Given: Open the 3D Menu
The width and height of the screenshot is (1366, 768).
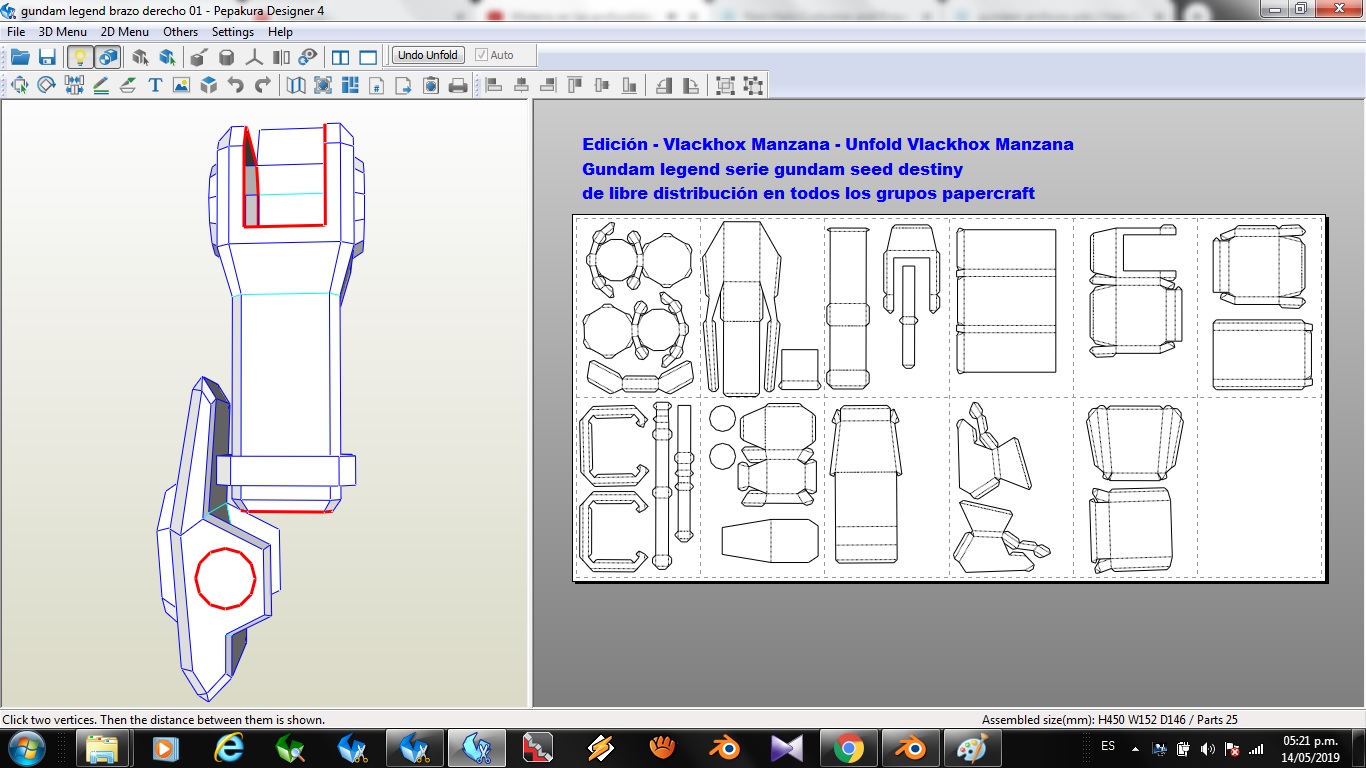Looking at the screenshot, I should click(63, 32).
